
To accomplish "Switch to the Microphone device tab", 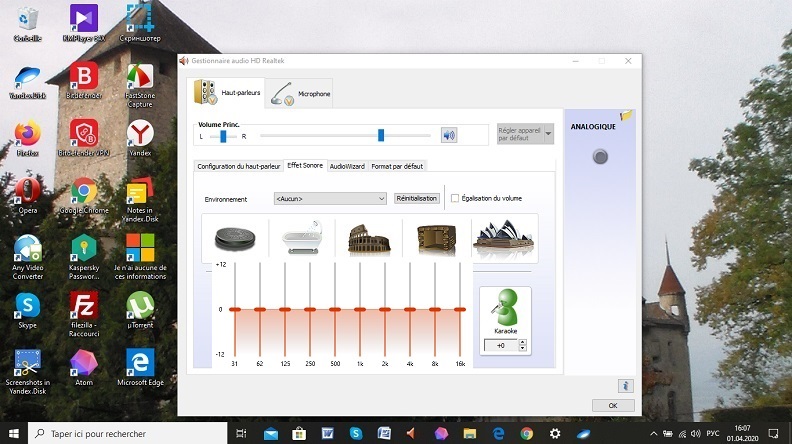I will click(x=300, y=94).
